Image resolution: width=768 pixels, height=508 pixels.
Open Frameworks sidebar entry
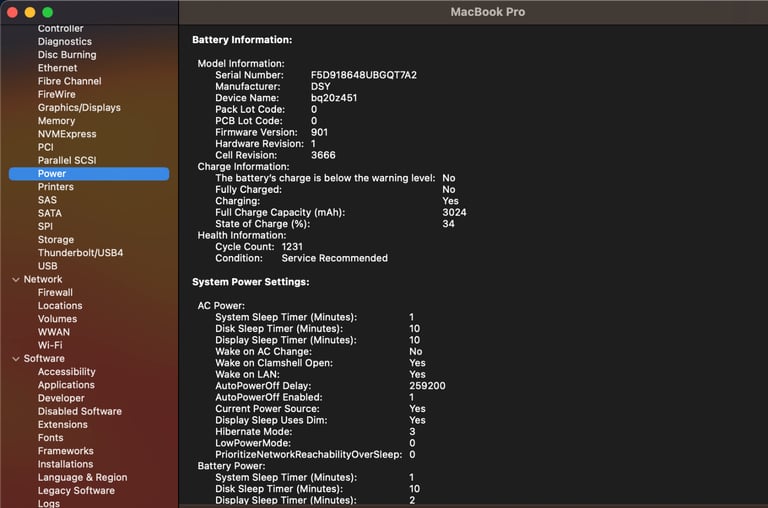tap(66, 452)
